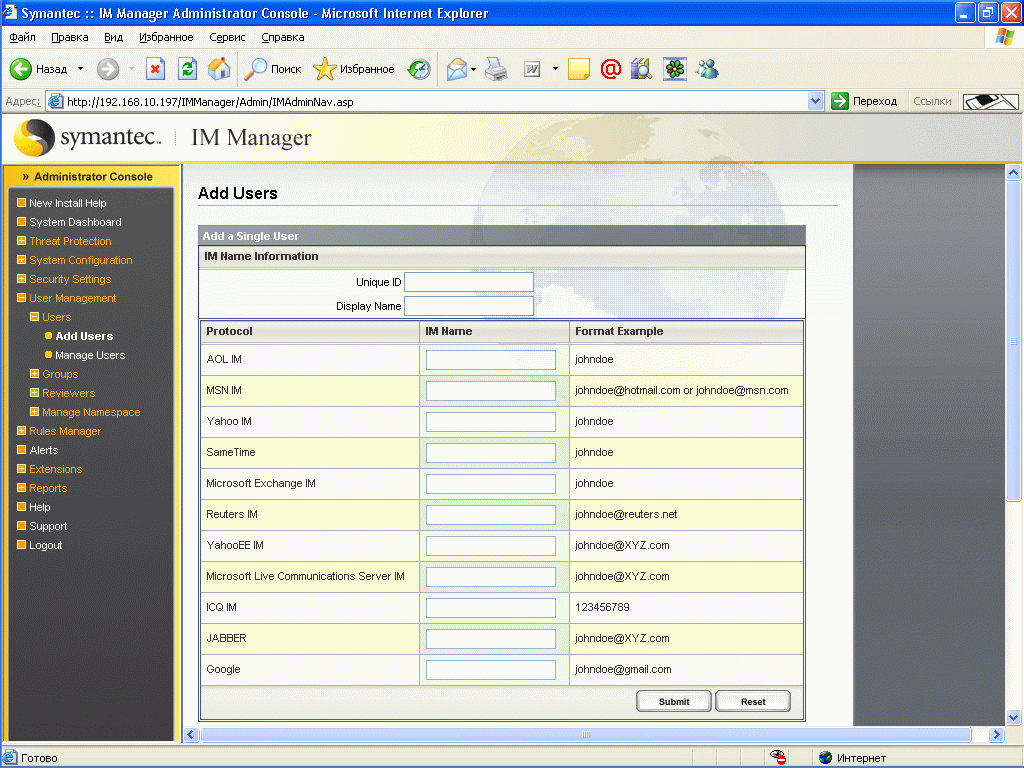Click the browser Home icon
This screenshot has height=768, width=1024.
[219, 69]
